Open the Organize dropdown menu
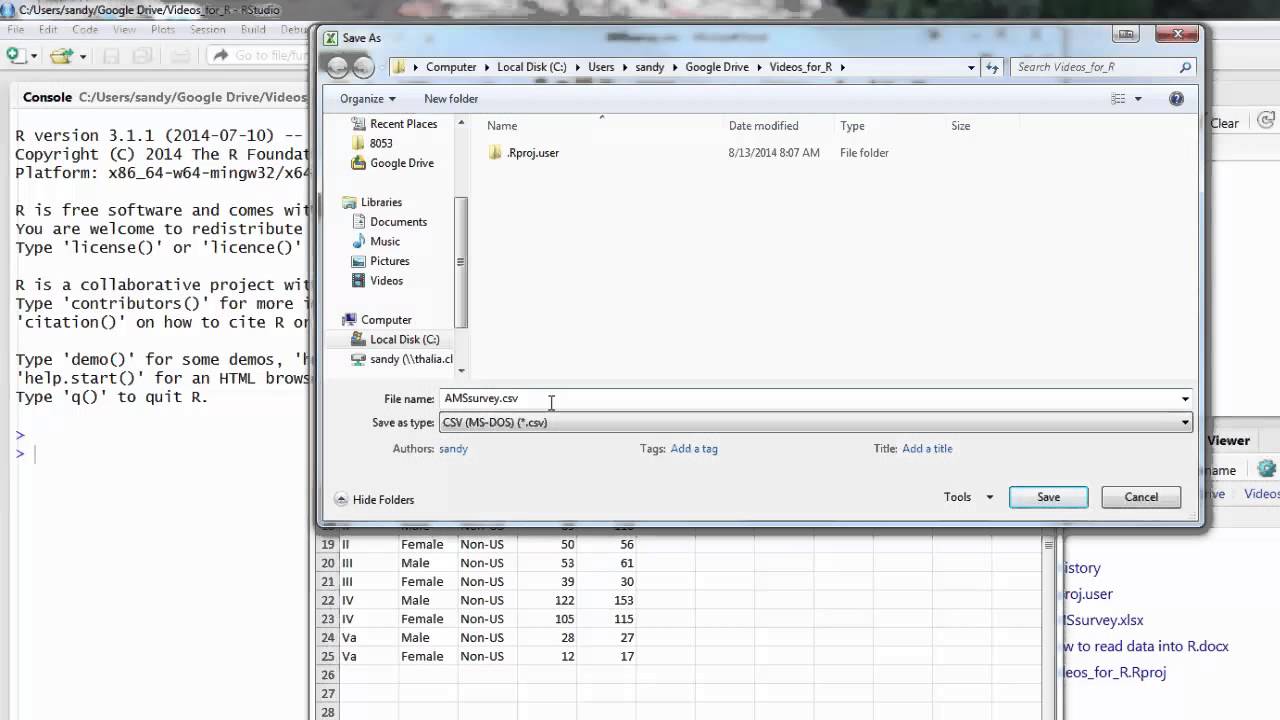 pos(367,99)
